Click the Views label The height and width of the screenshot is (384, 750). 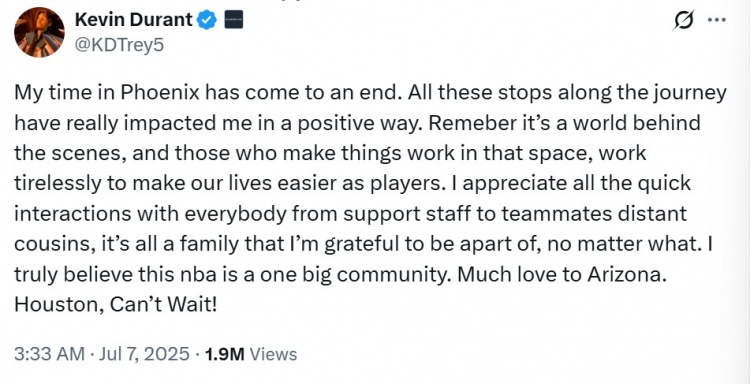(273, 354)
